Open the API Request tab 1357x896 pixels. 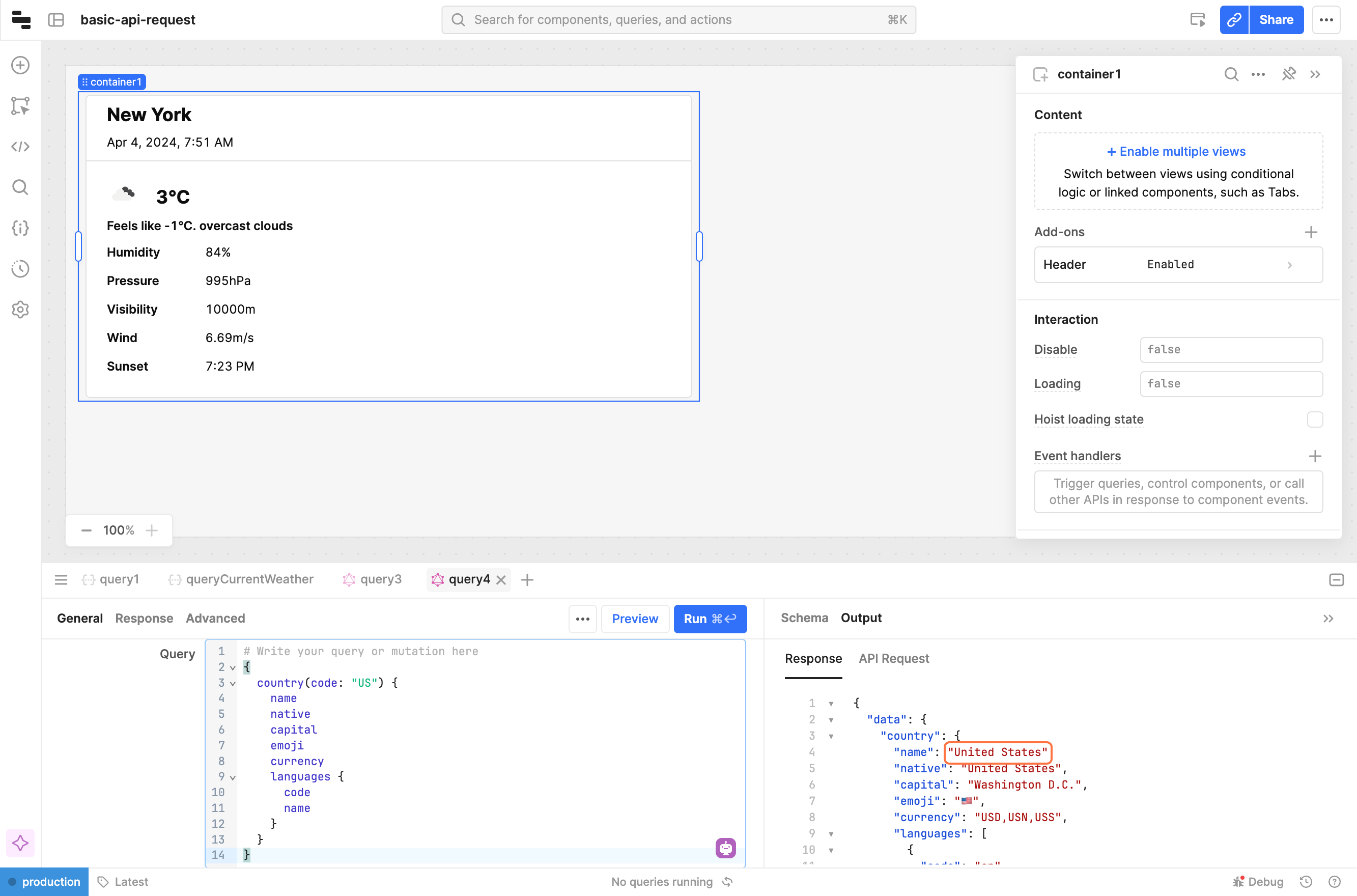point(894,658)
